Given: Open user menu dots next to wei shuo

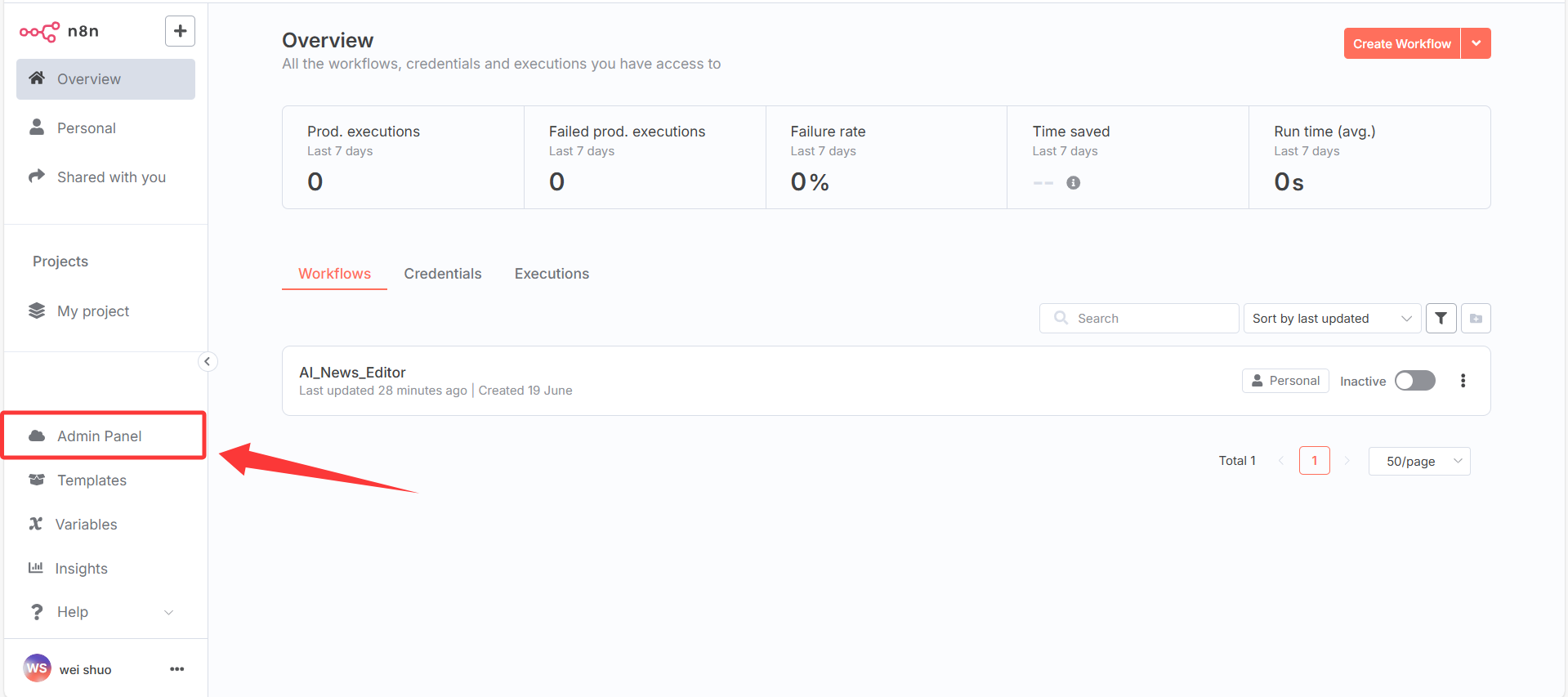Looking at the screenshot, I should coord(176,669).
